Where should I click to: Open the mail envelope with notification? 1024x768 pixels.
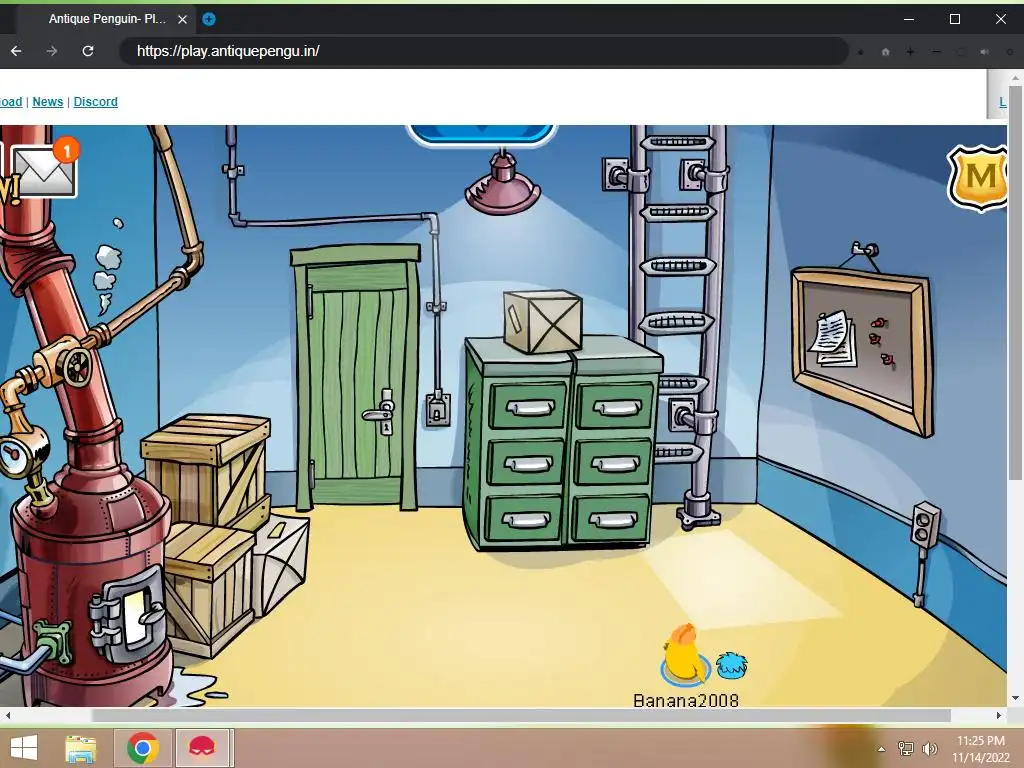click(44, 171)
